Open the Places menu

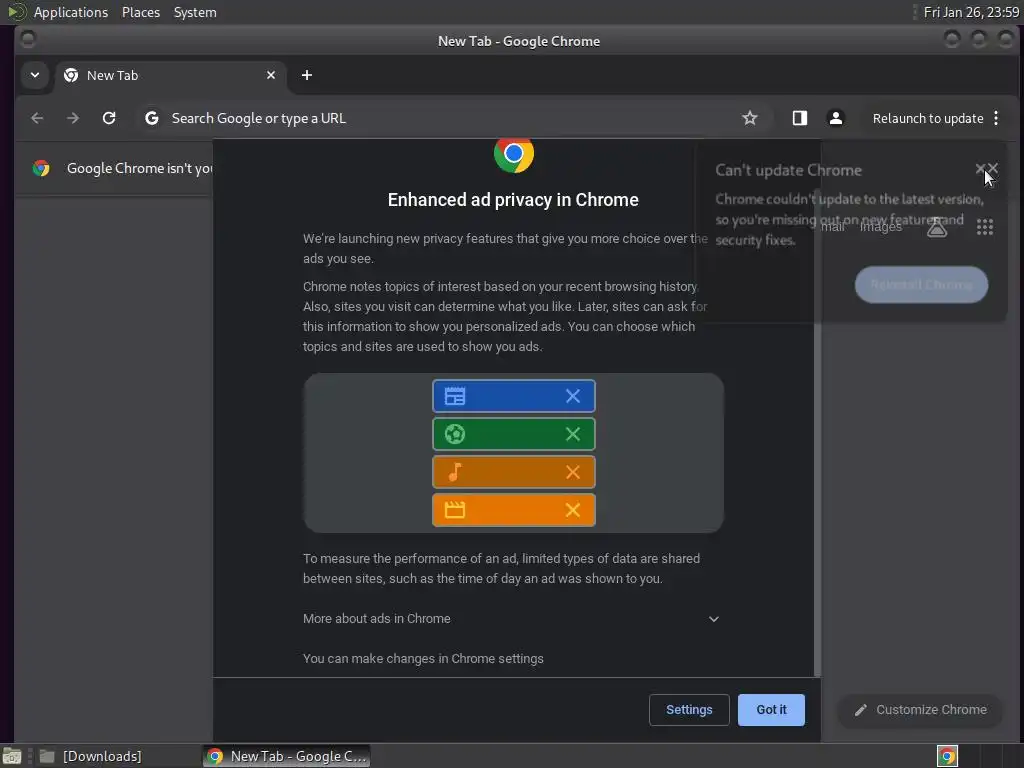point(140,12)
